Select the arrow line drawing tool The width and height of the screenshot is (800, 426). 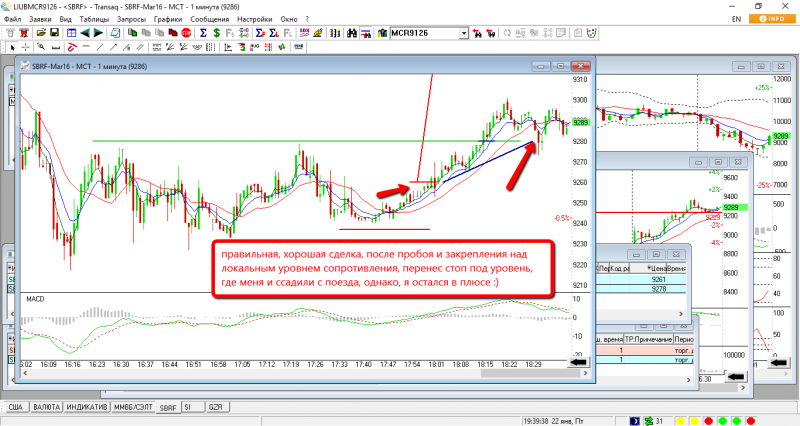[x=113, y=47]
